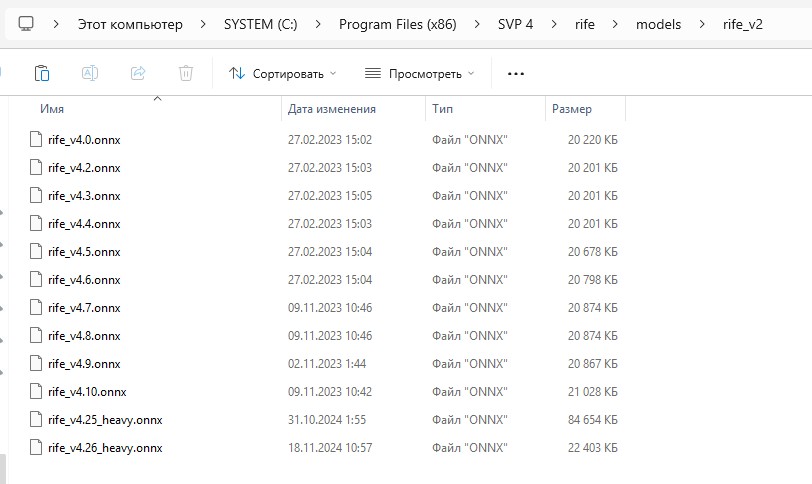Viewport: 812px width, 484px height.
Task: Click the paste clipboard icon in toolbar
Action: (42, 73)
